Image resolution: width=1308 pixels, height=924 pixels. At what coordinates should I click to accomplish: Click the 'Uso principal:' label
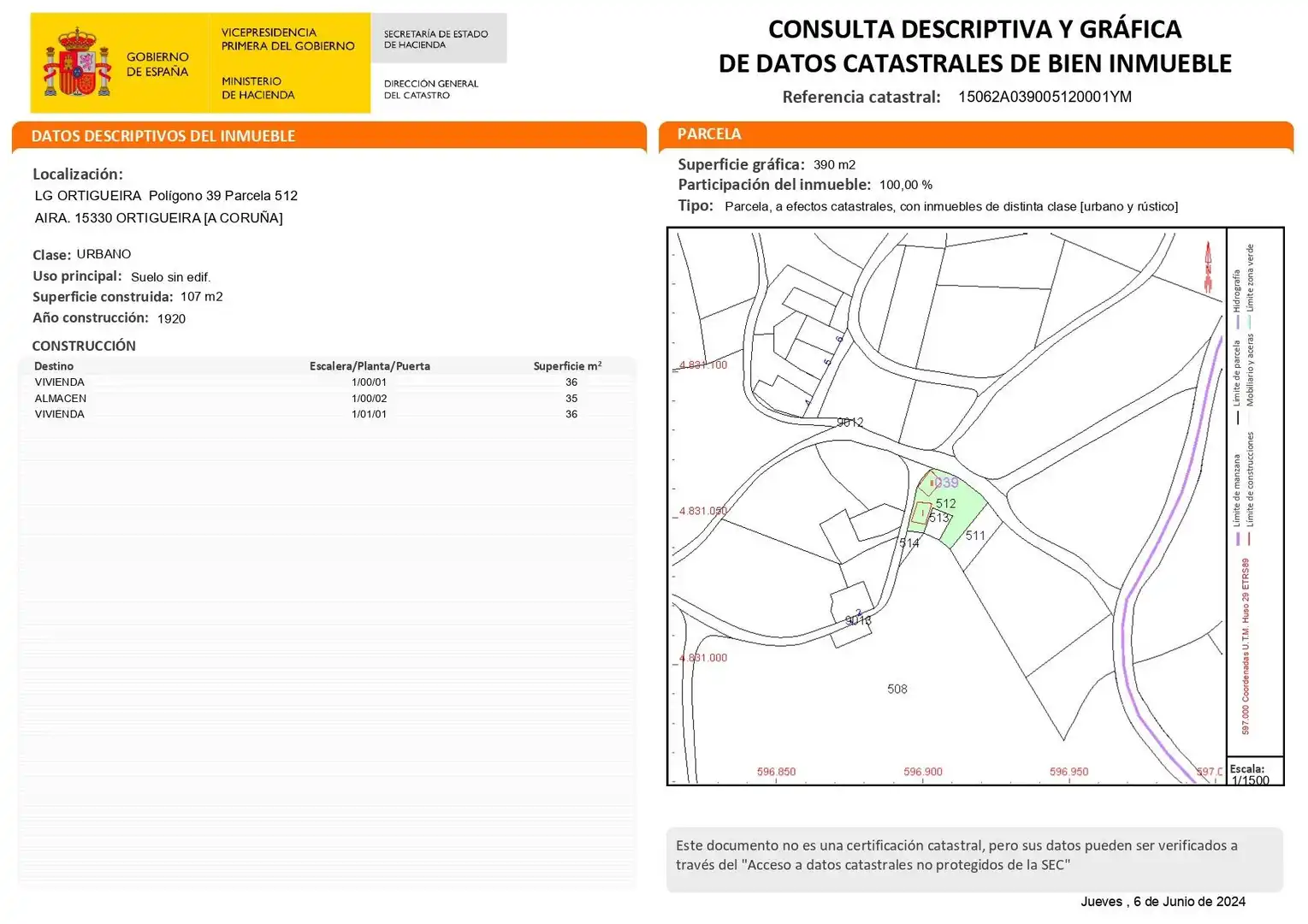click(77, 276)
